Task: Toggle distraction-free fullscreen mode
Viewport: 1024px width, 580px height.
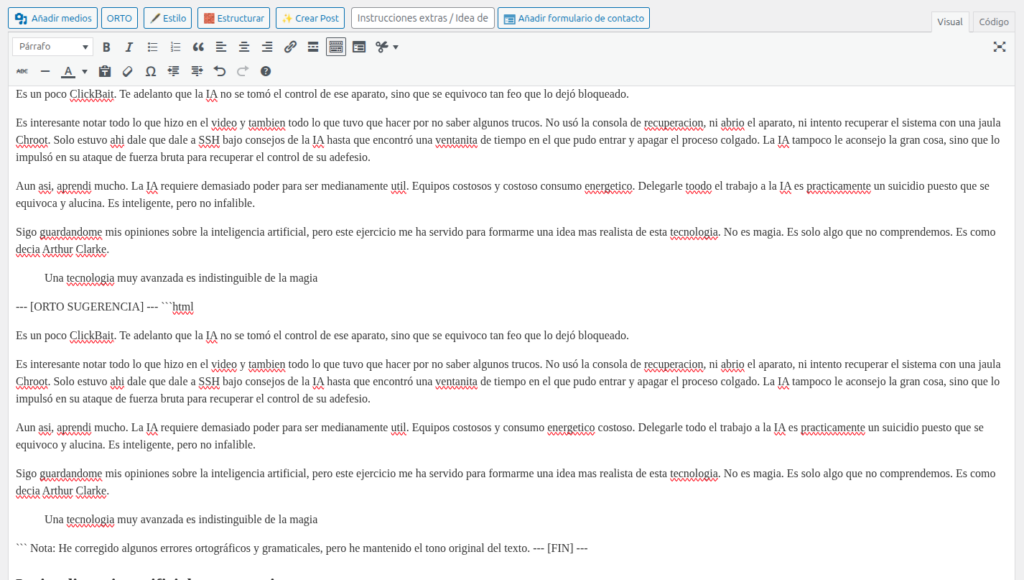Action: pyautogui.click(x=999, y=46)
